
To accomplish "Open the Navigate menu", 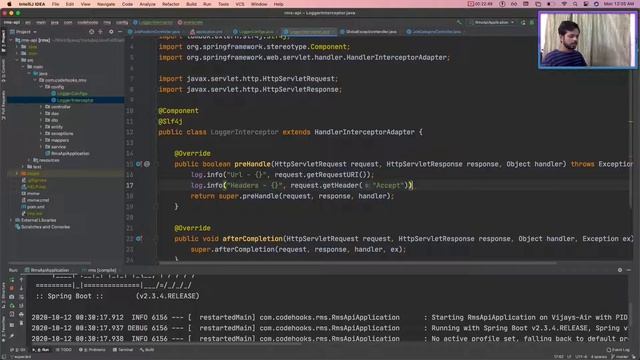I will (106, 4).
